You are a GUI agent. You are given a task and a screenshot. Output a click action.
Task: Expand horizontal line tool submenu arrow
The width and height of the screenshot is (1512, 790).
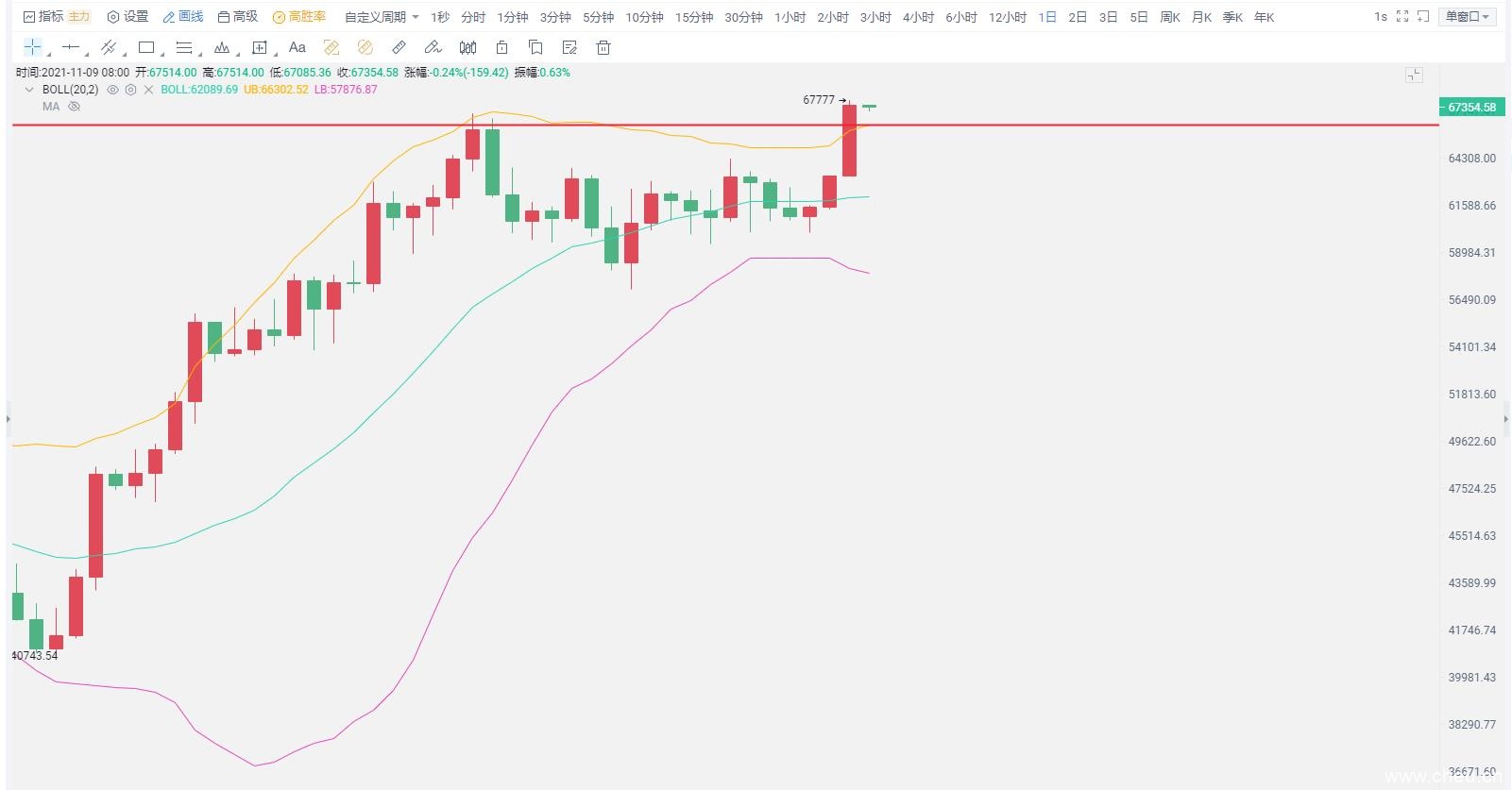(85, 54)
